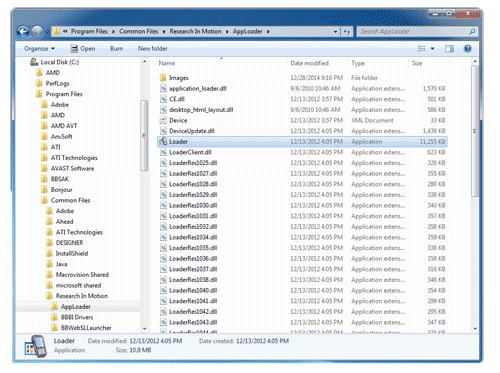Go to Research In Motion breadcrumb
Screen dimensions: 500x373
point(195,31)
